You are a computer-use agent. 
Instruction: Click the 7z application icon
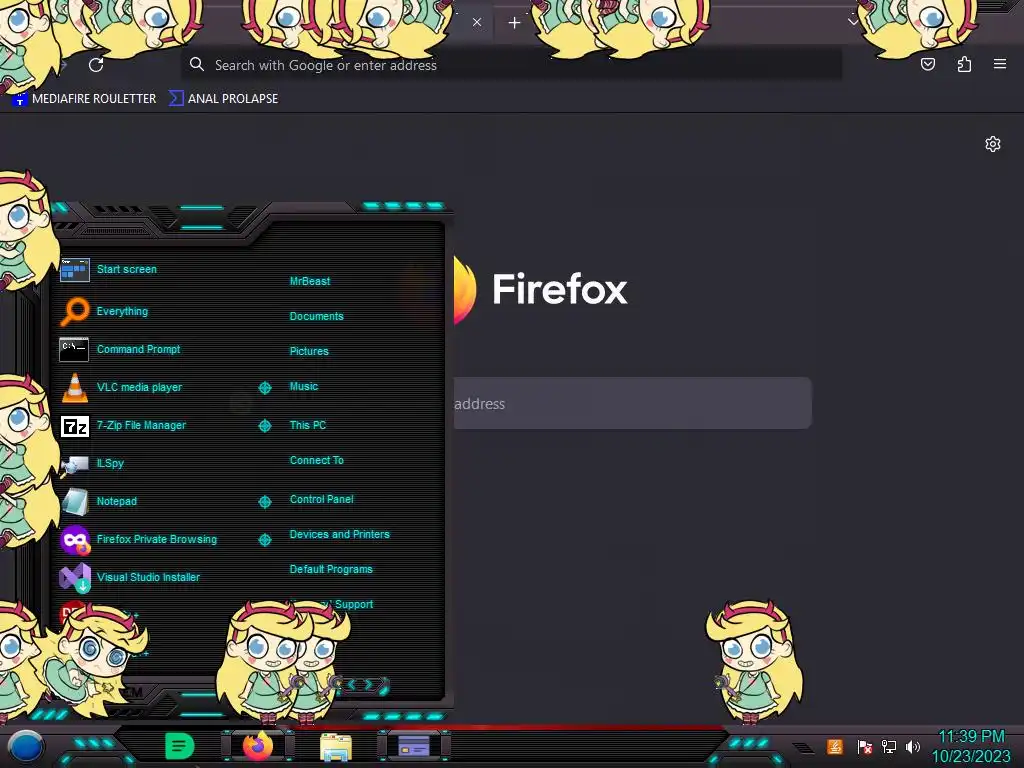click(x=74, y=426)
